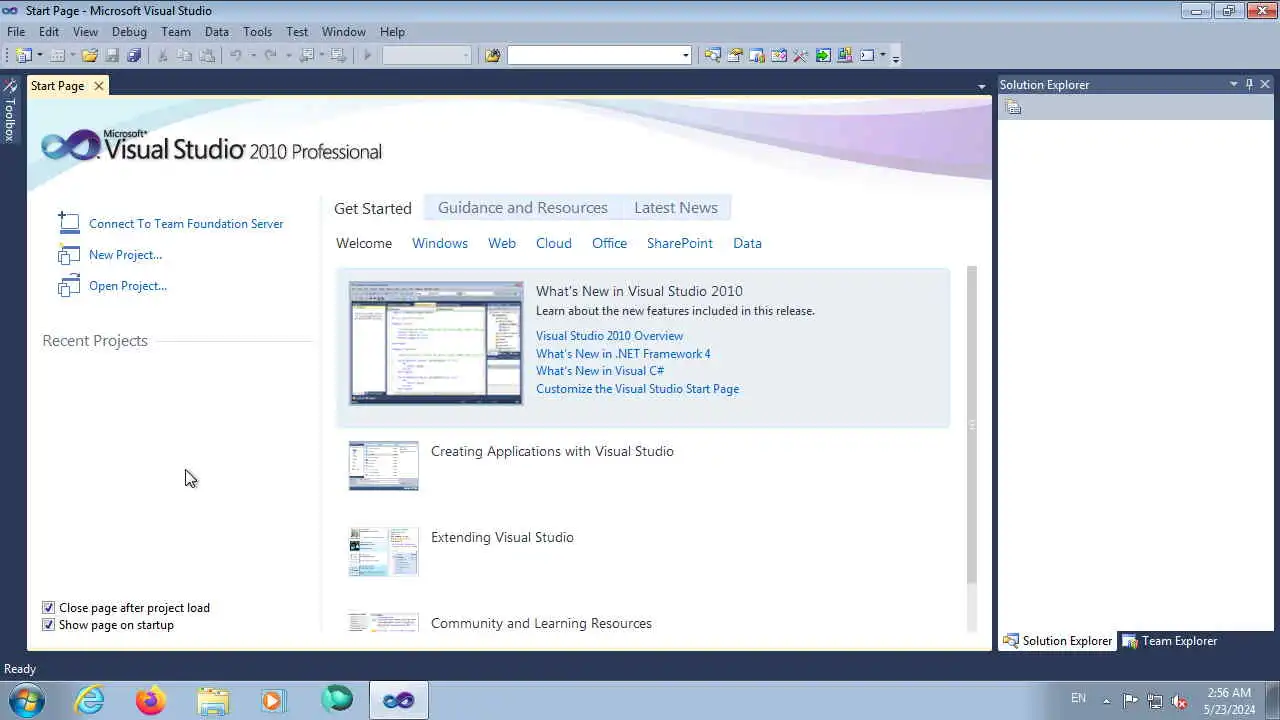Open the File menu
Screen dimensions: 1280x720
16,32
